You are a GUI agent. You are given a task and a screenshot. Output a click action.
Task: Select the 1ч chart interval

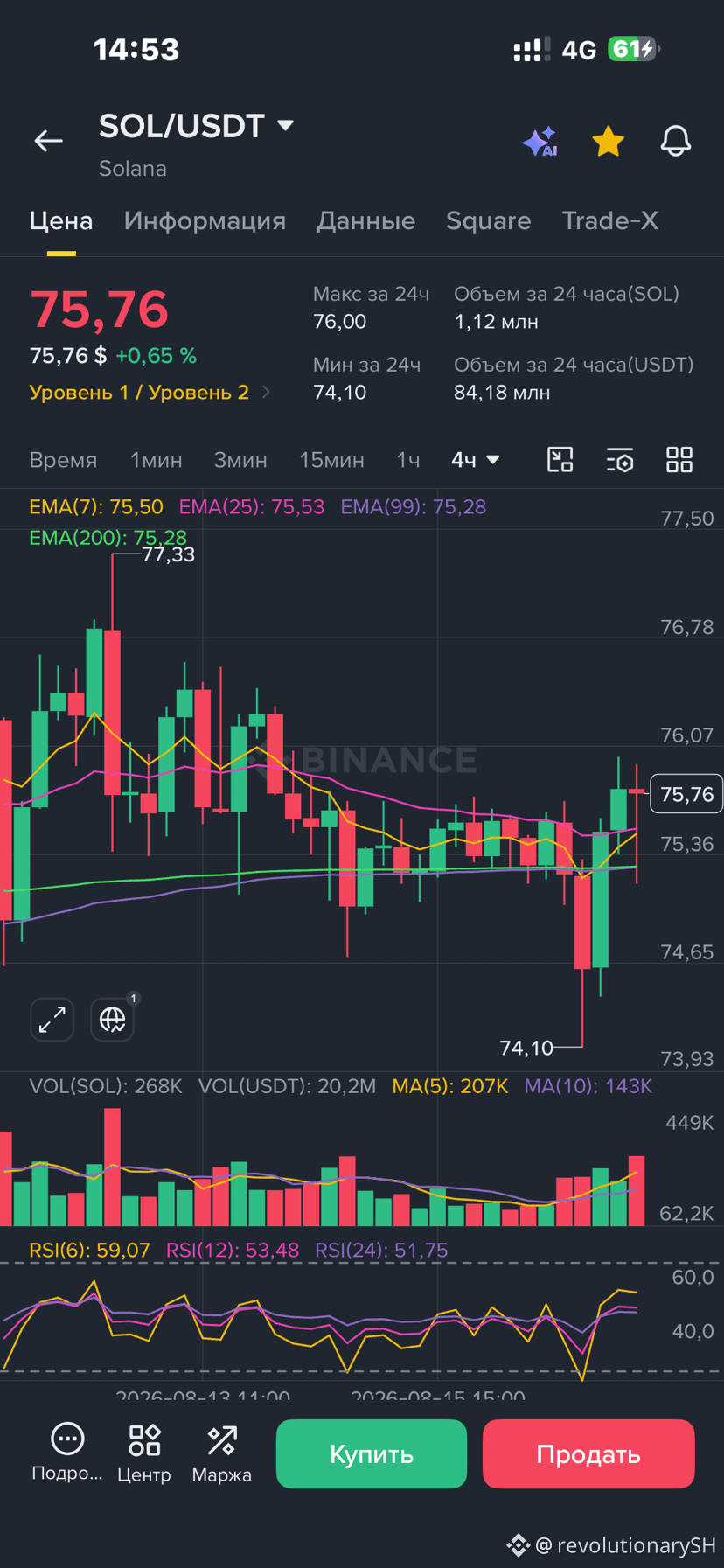407,460
